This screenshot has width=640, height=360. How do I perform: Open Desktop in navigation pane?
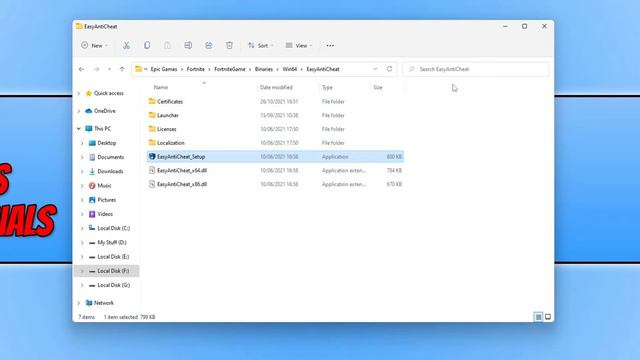pos(107,143)
